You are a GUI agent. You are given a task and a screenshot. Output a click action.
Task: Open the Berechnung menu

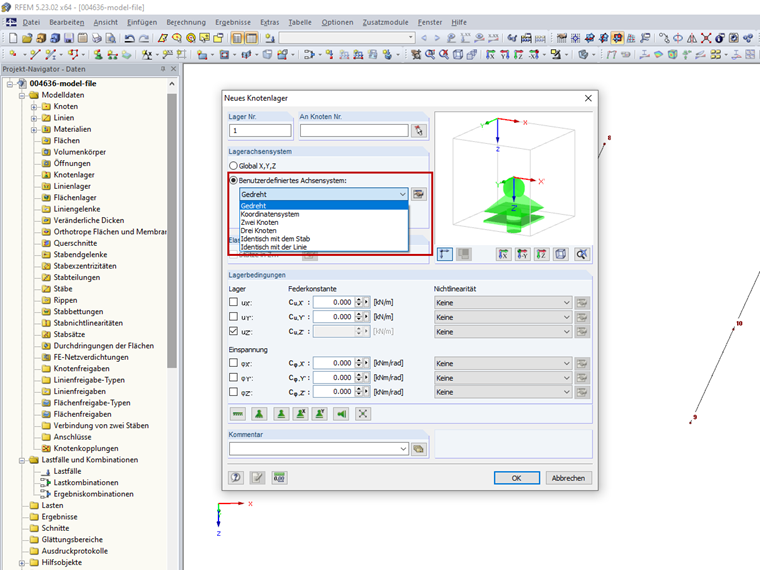(x=186, y=22)
